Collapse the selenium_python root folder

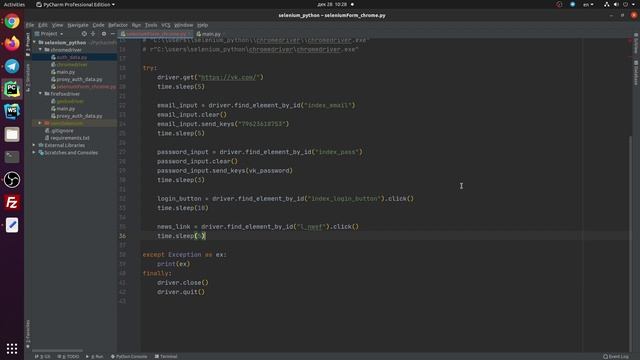click(35, 42)
